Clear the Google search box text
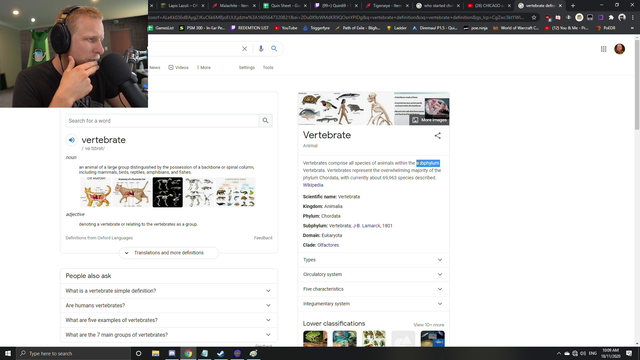Viewport: 640px width, 360px height. click(244, 49)
